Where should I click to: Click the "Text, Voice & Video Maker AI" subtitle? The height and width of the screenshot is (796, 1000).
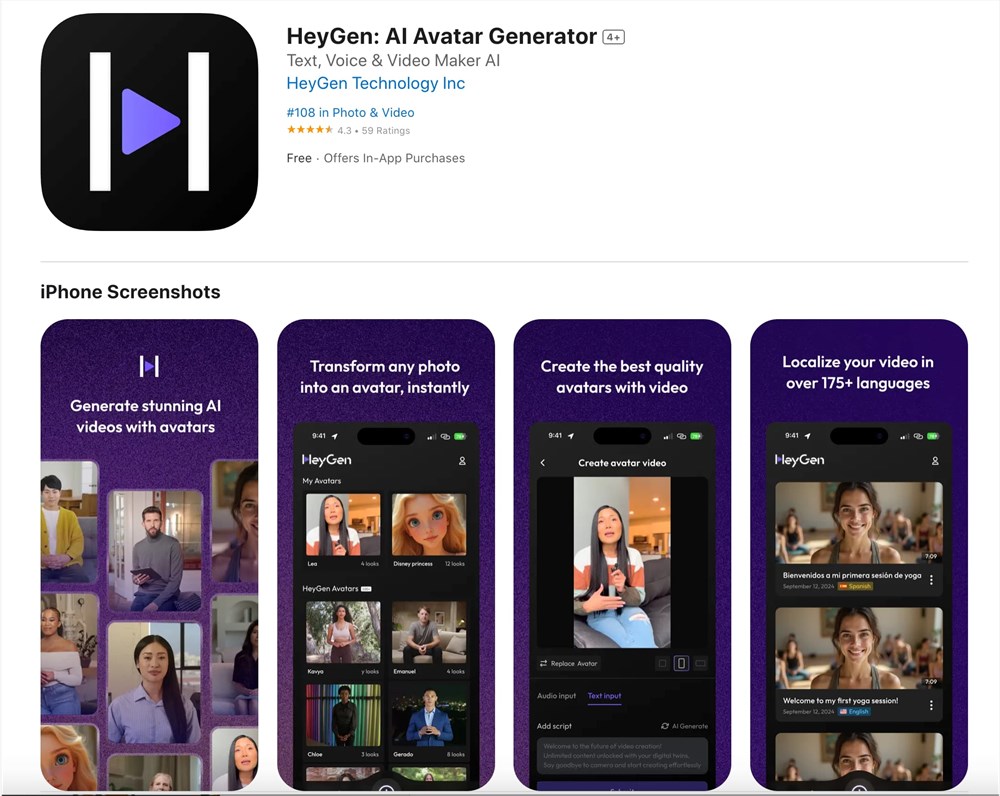393,61
